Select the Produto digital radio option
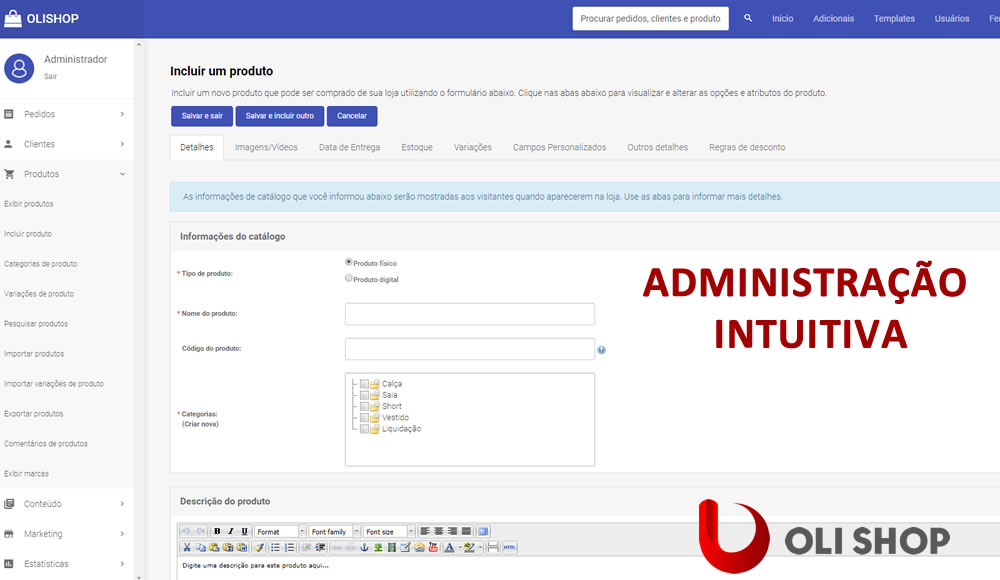1000x580 pixels. click(349, 278)
